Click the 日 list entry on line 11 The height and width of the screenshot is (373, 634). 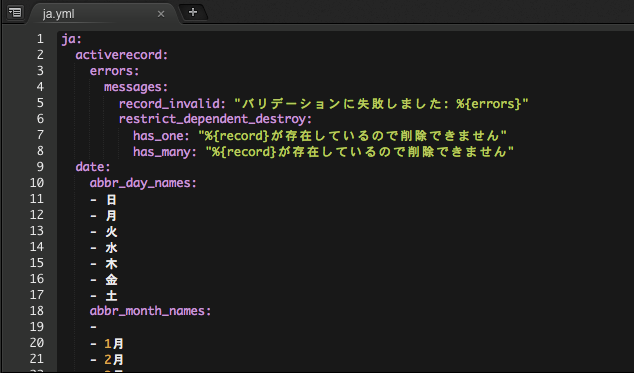(x=111, y=200)
